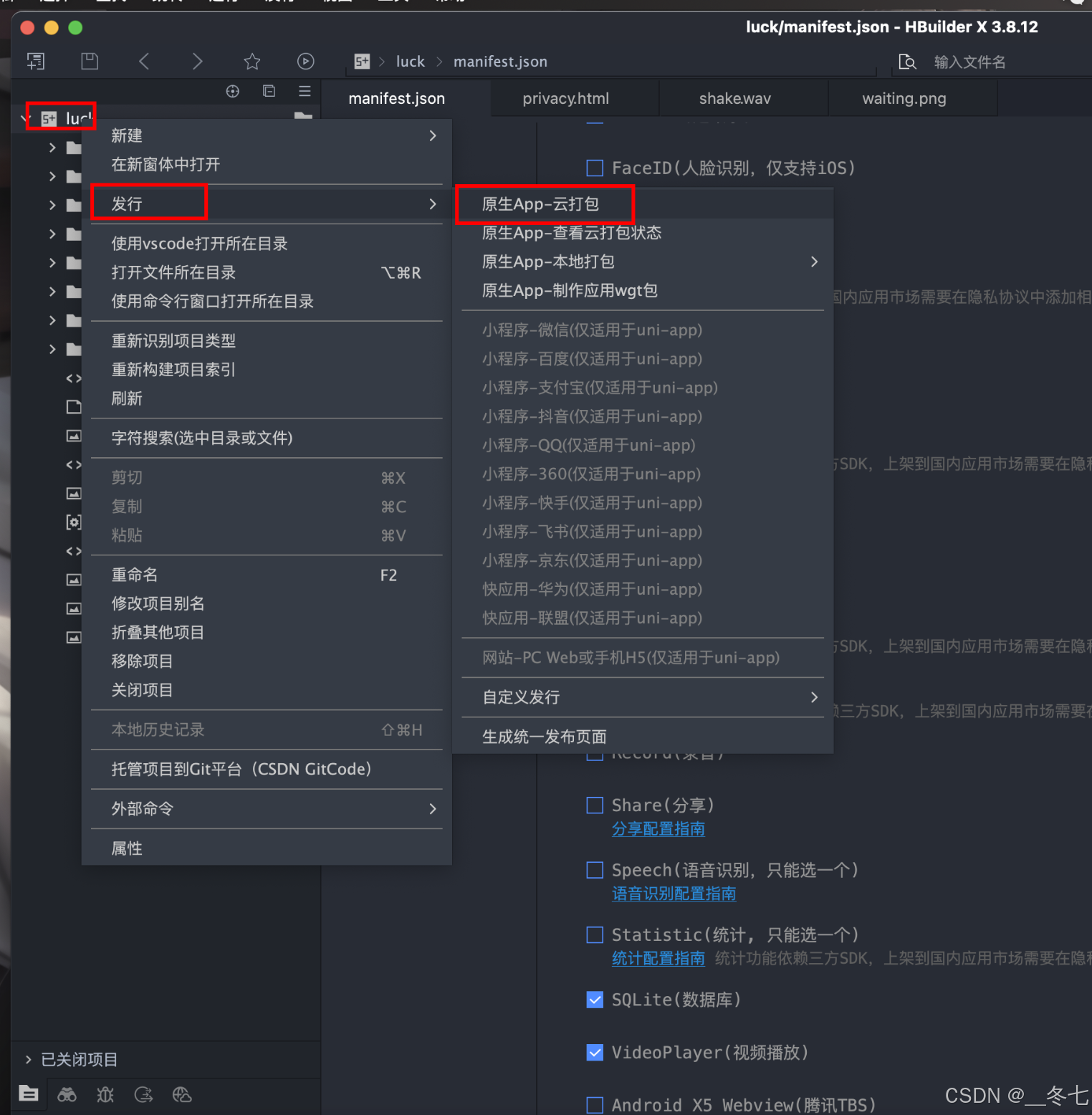Open the 语音识别配置指南 link

[674, 894]
